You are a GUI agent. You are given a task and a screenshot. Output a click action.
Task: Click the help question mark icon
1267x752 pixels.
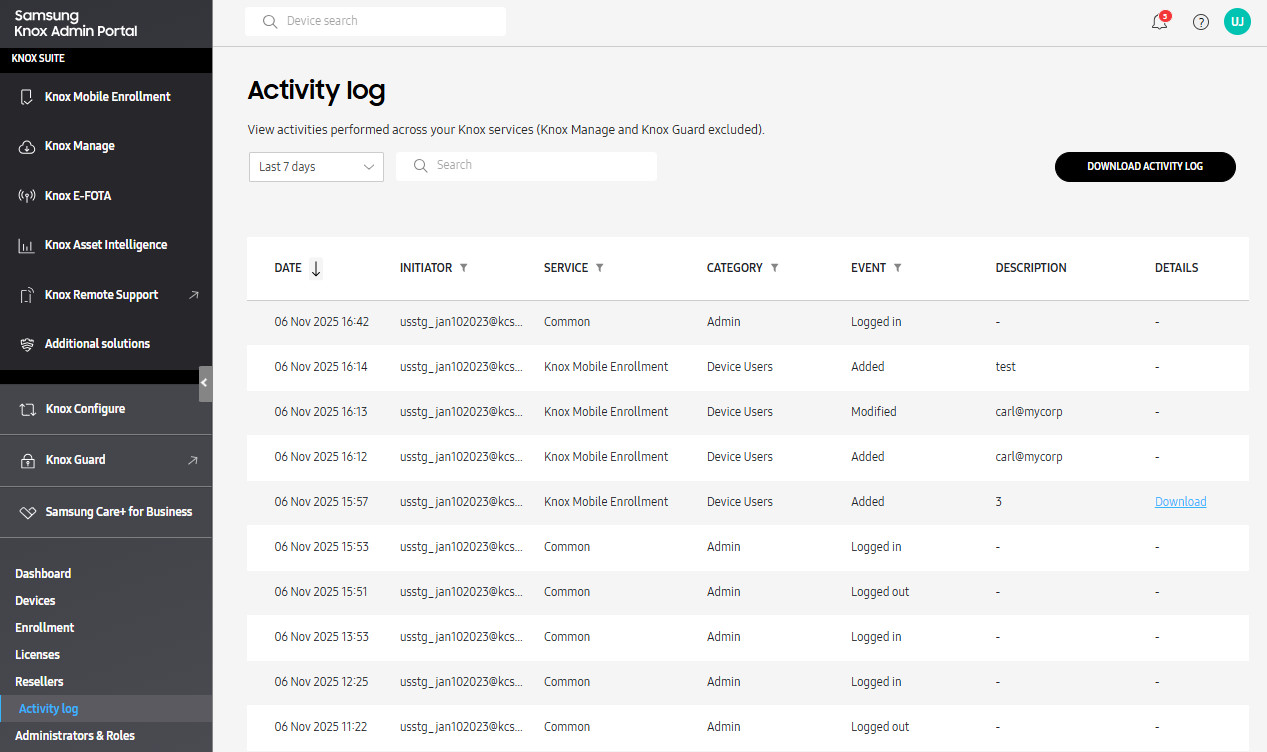1200,21
